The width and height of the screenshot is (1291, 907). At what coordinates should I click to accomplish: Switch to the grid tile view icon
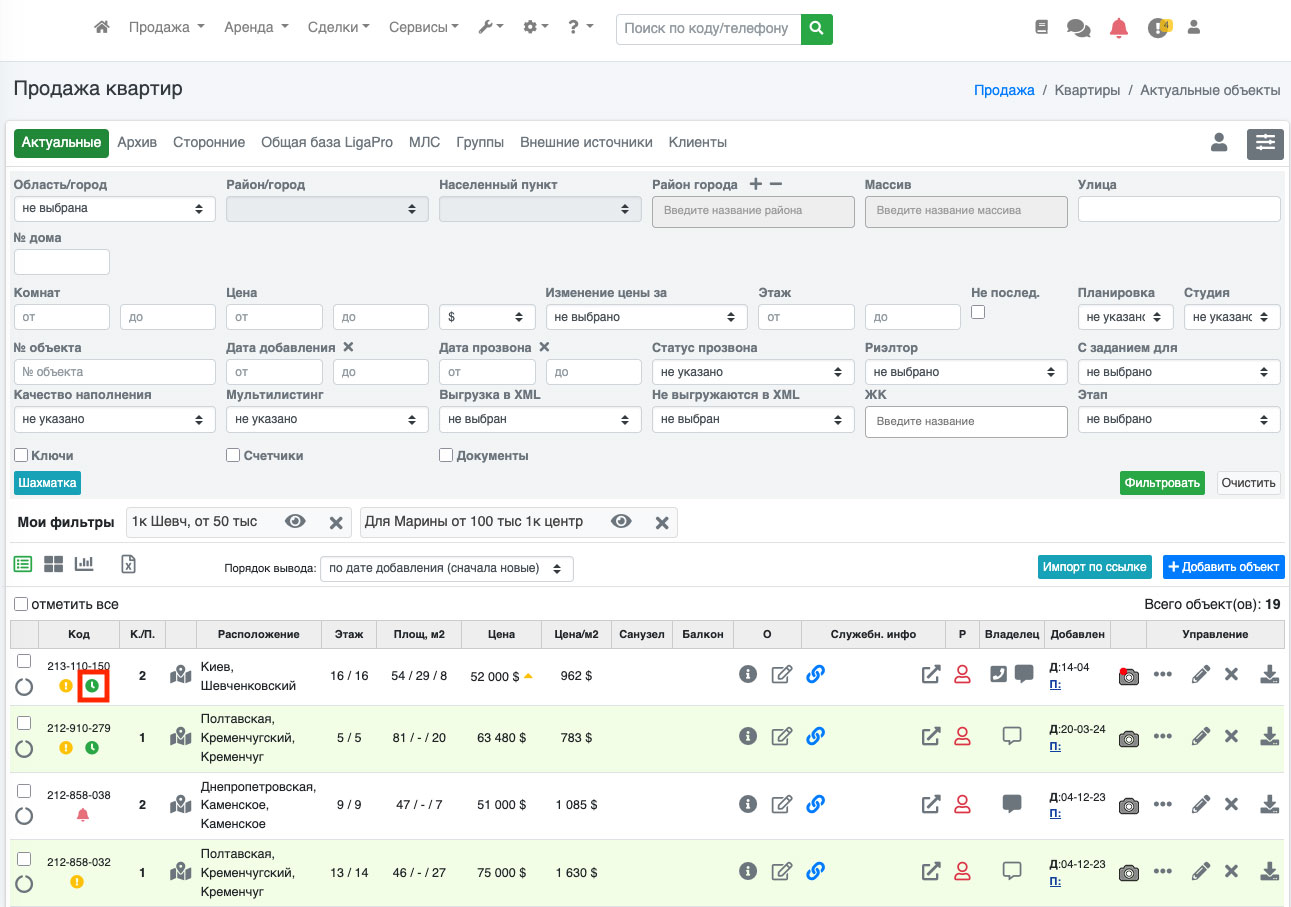tap(53, 564)
